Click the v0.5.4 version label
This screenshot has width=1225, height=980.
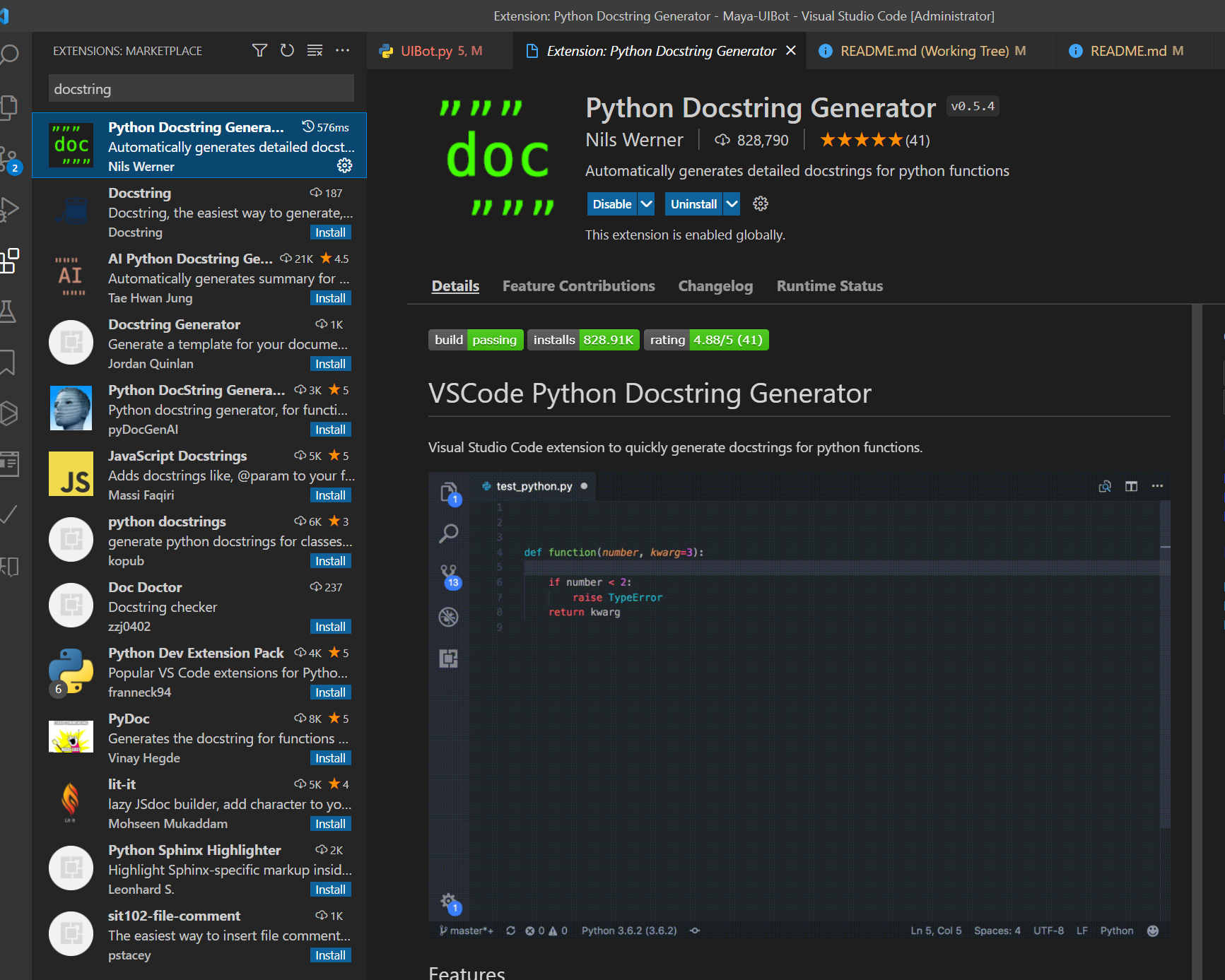(x=972, y=106)
